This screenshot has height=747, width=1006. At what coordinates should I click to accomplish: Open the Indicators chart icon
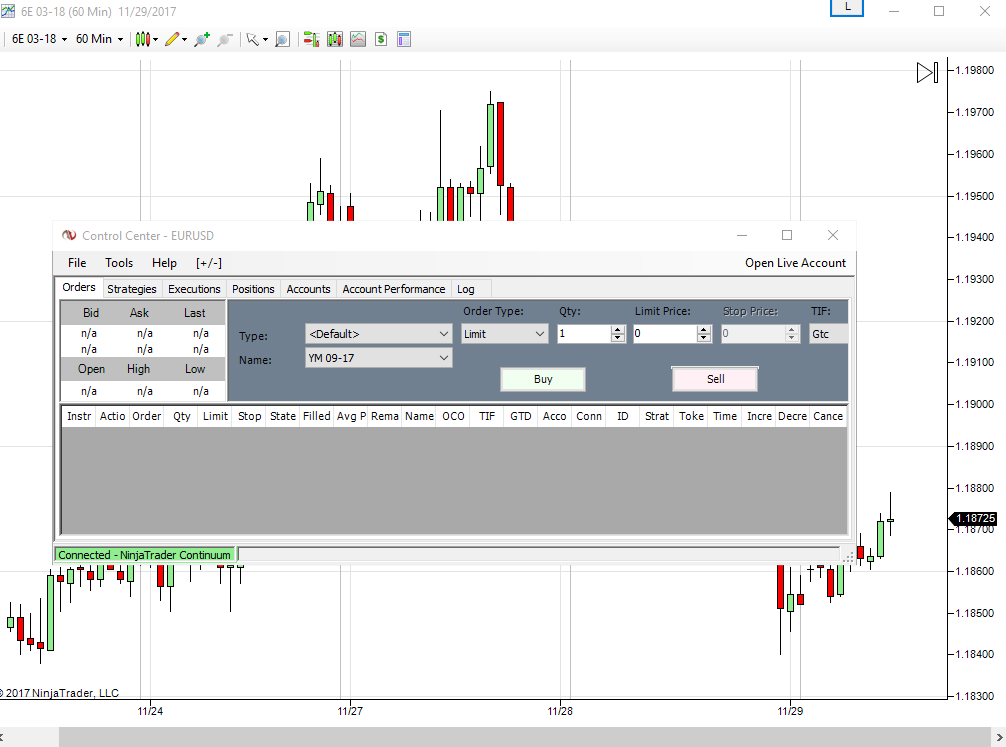tap(358, 39)
